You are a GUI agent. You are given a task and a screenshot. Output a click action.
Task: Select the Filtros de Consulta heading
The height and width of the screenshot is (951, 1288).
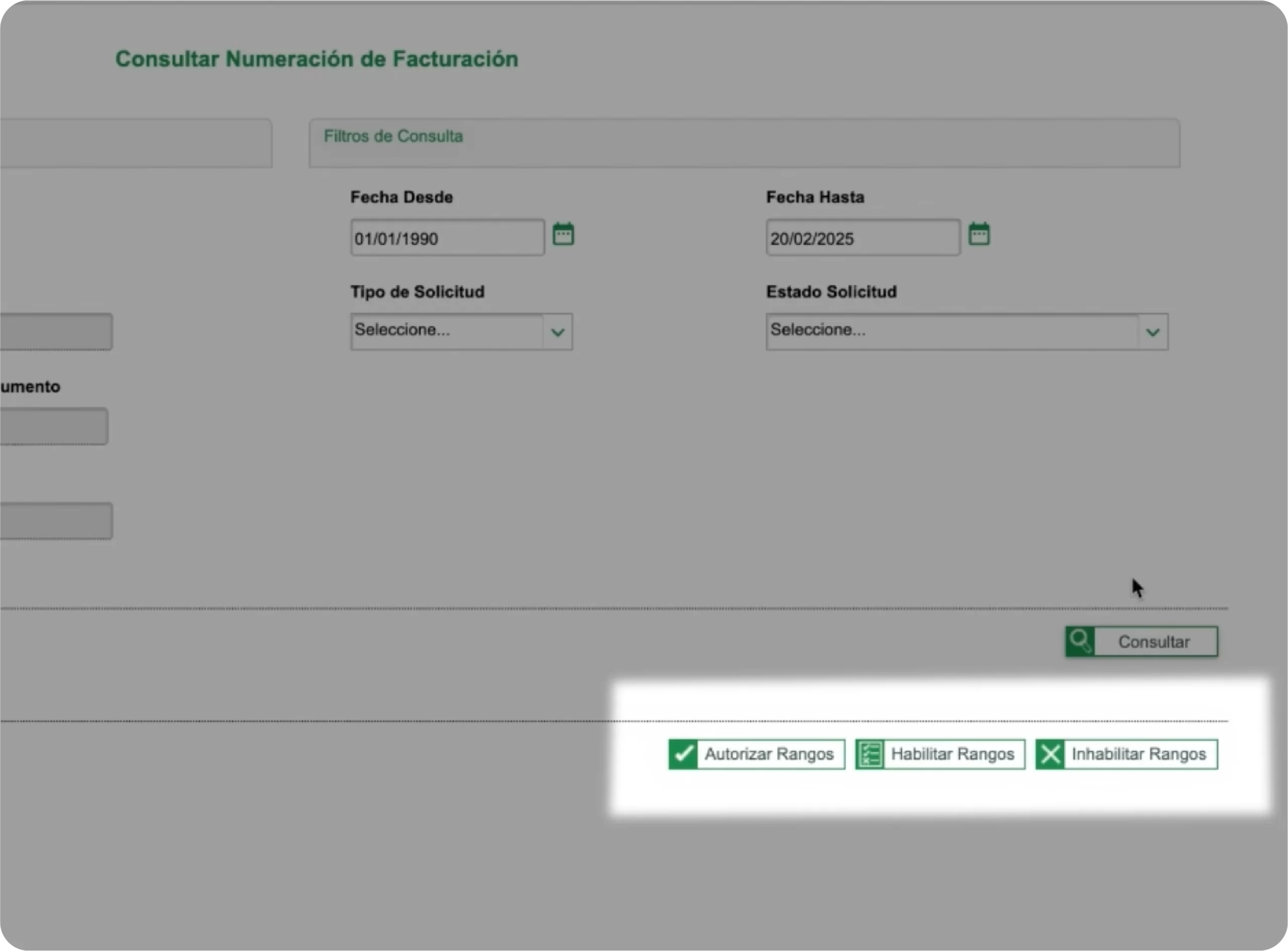pos(393,136)
